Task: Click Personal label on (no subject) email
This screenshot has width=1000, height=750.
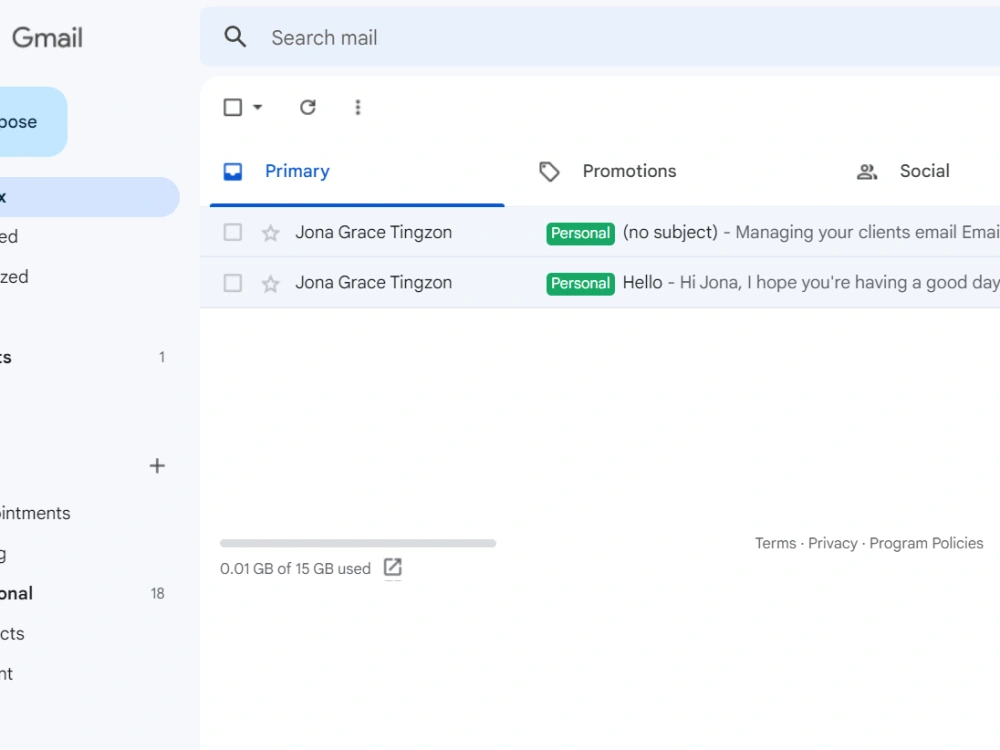Action: click(580, 233)
